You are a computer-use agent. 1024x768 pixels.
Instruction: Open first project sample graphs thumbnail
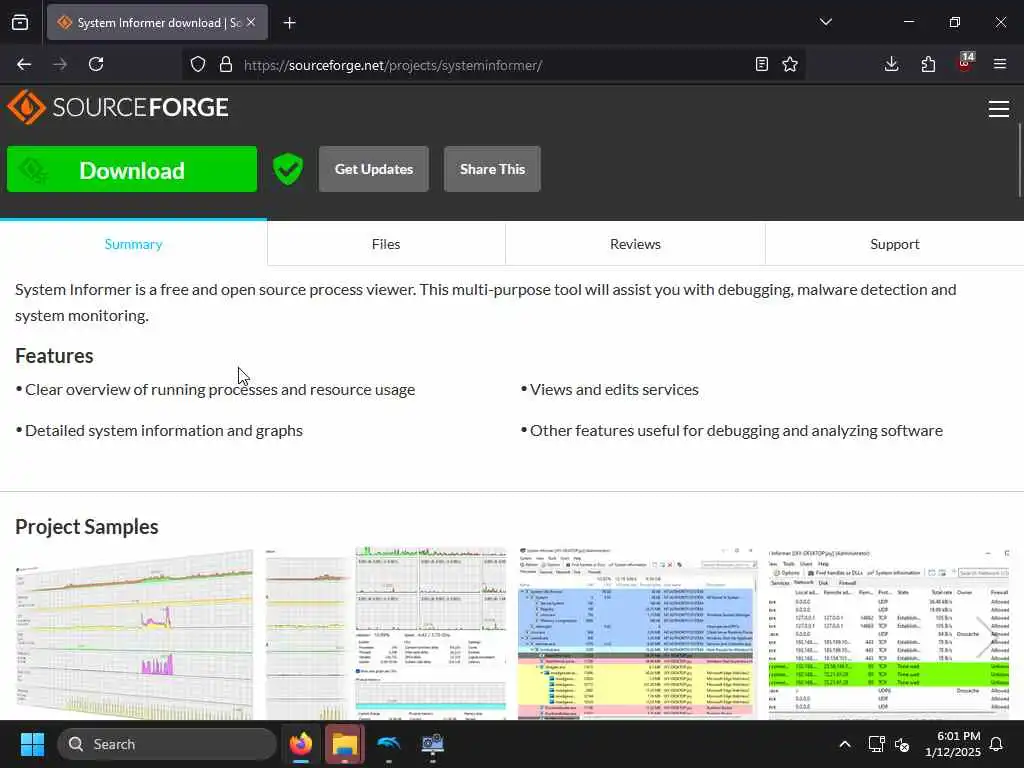click(x=135, y=634)
